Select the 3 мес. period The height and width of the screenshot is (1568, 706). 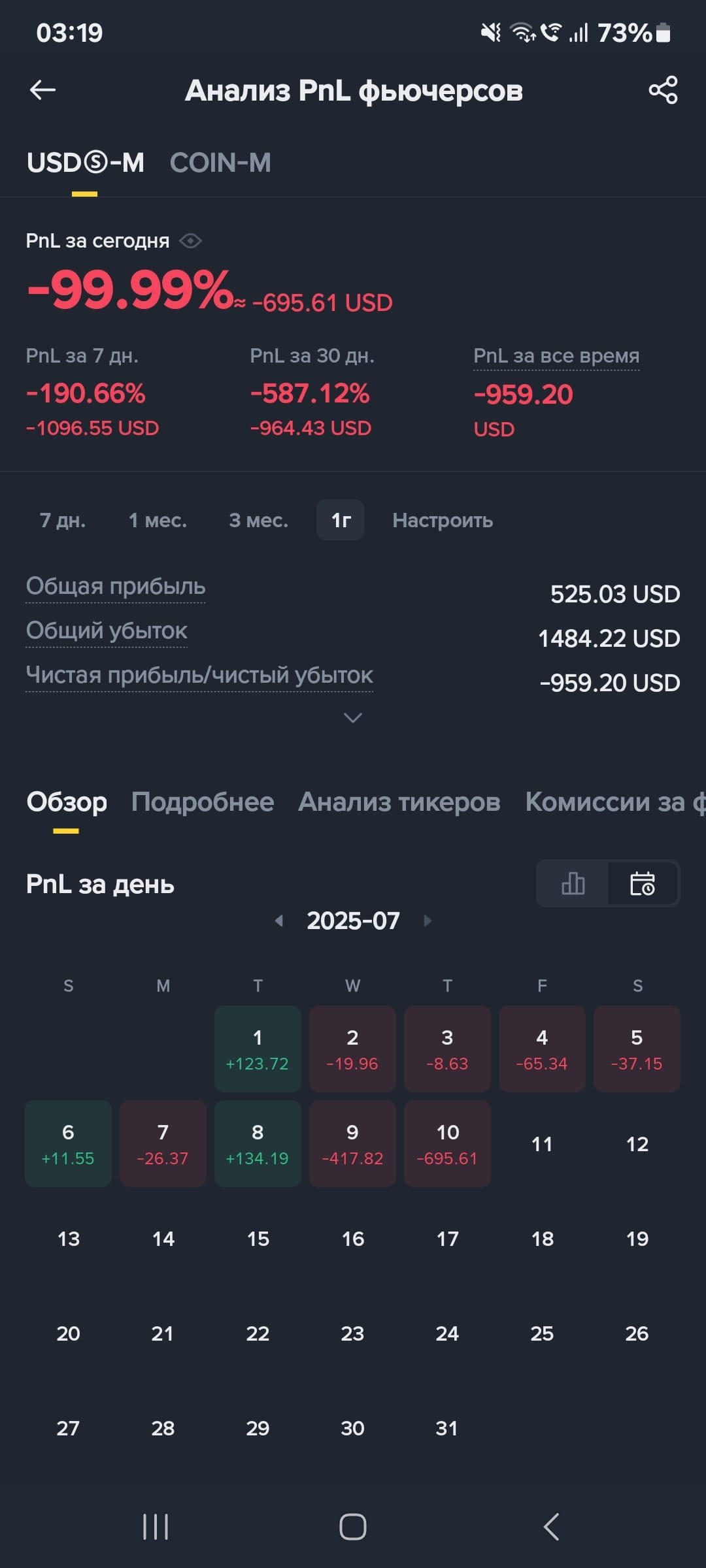259,520
